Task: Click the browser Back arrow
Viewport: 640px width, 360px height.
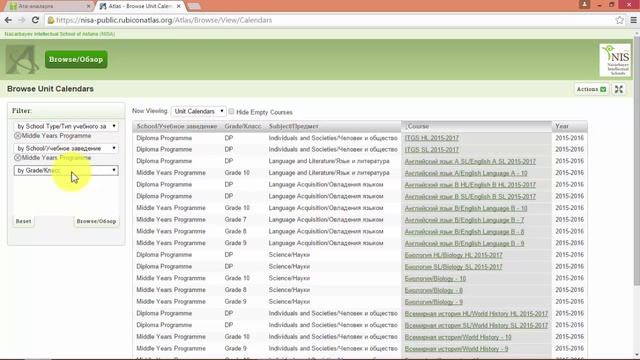Action: 8,20
